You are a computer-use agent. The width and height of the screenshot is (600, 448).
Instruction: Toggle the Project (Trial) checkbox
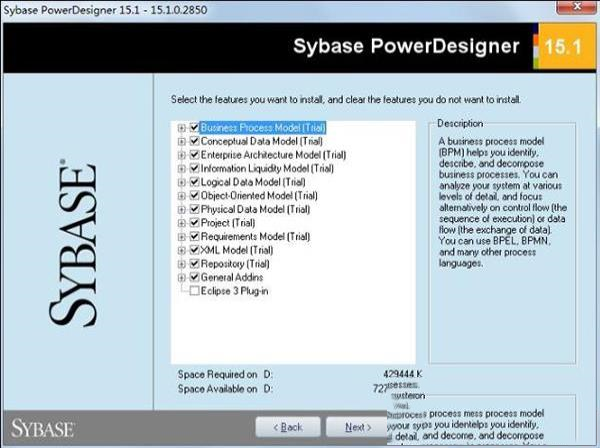(x=194, y=223)
